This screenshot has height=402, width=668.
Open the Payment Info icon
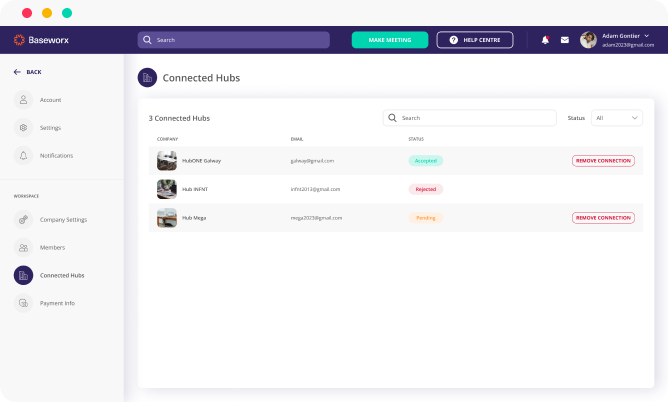23,303
